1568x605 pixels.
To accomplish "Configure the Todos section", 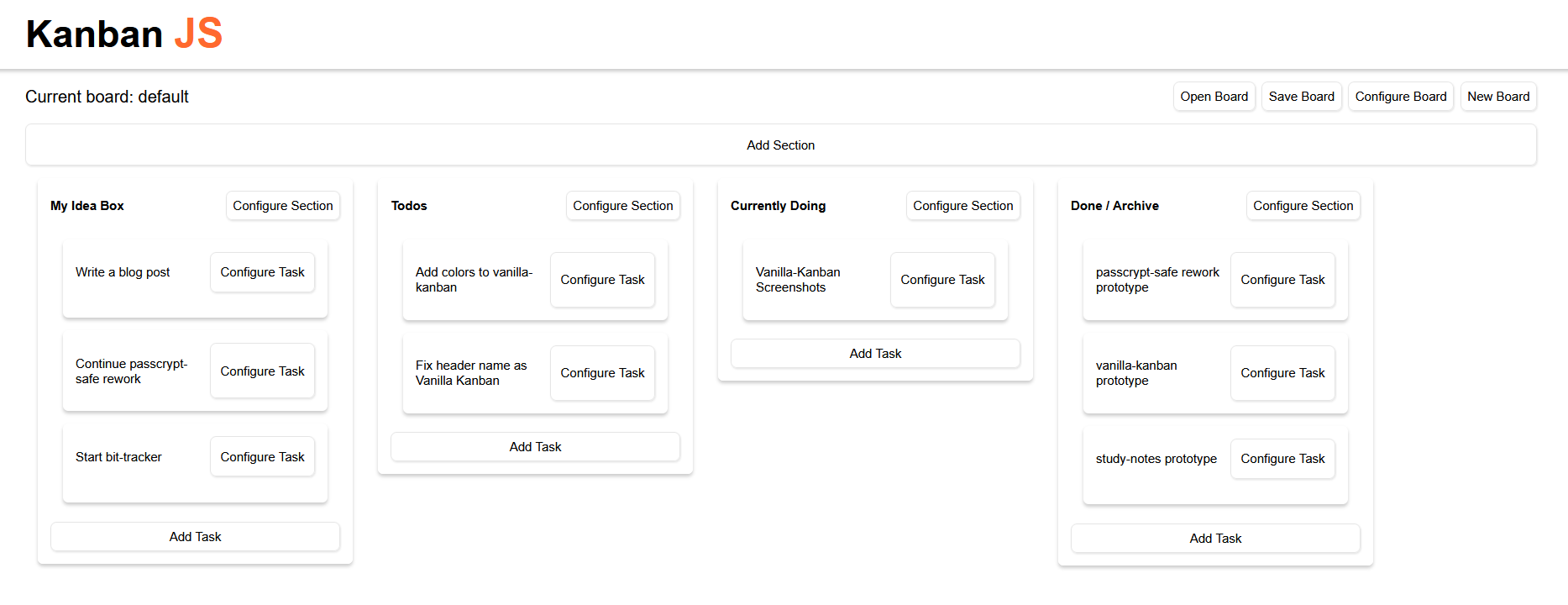I will click(x=622, y=206).
